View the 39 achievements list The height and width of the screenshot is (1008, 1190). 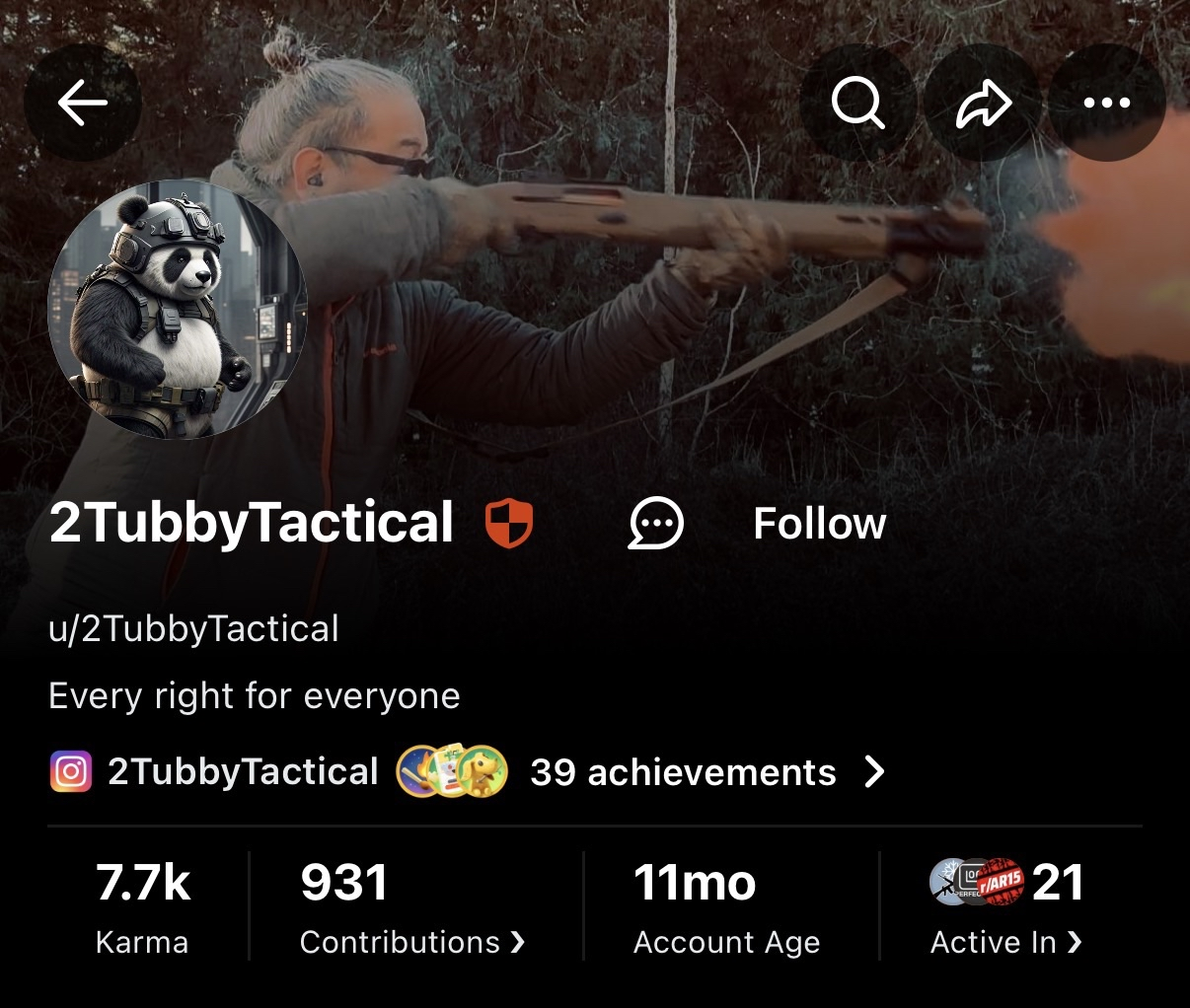683,772
